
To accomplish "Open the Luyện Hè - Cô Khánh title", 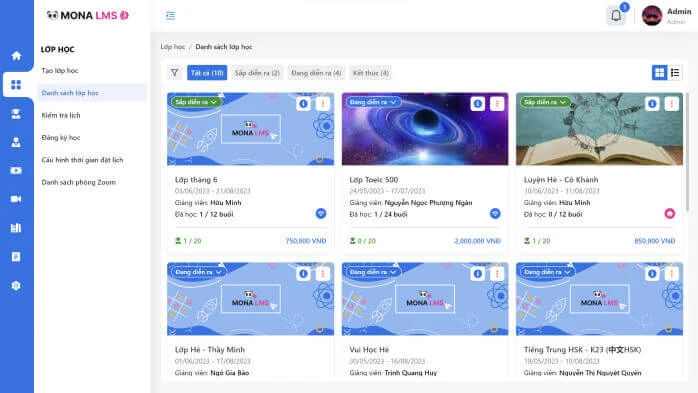I will click(x=561, y=179).
